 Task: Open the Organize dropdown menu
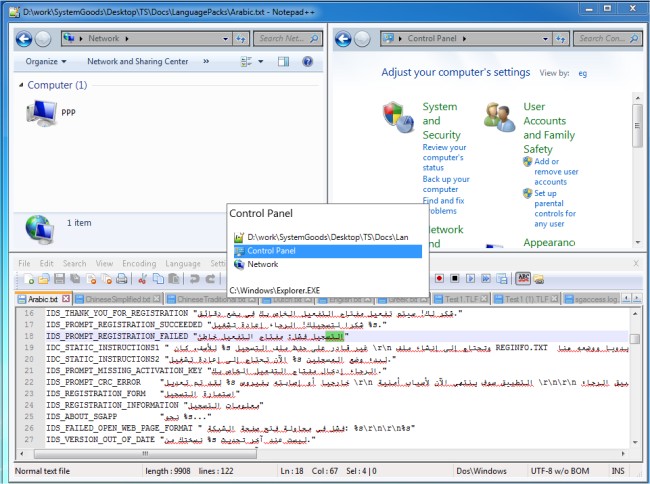(x=46, y=62)
